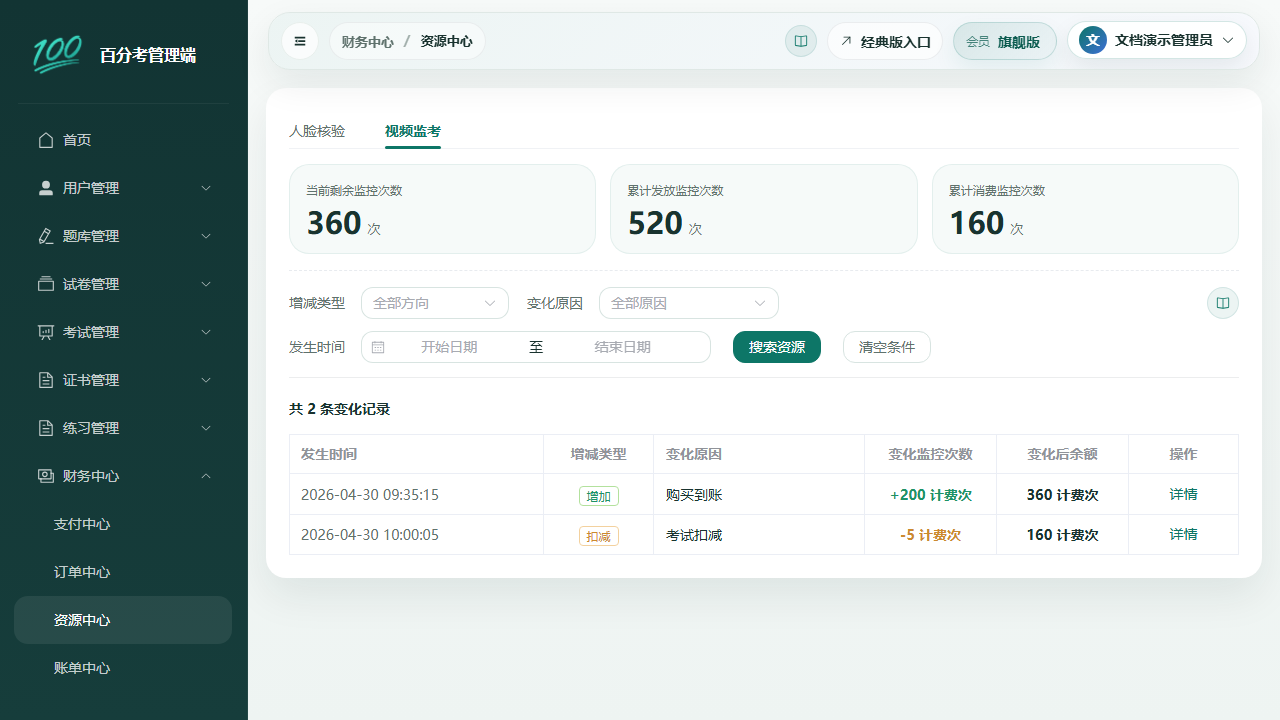Screen dimensions: 1280x720
Task: Click the 搜索资源 button
Action: pyautogui.click(x=777, y=347)
